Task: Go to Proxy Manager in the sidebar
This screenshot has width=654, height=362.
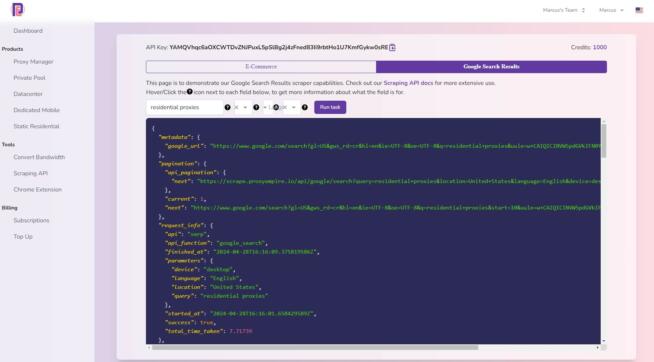Action: click(x=33, y=62)
